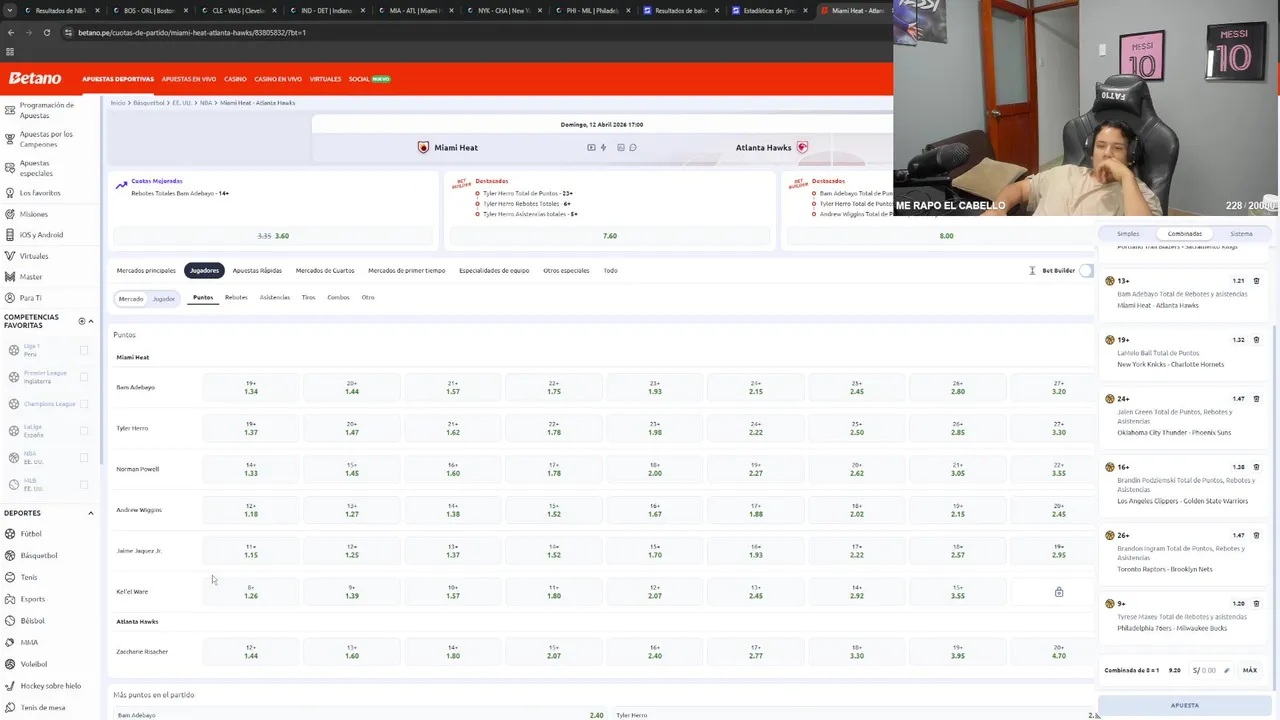Open the Mercados de Cuartos tab

325,270
